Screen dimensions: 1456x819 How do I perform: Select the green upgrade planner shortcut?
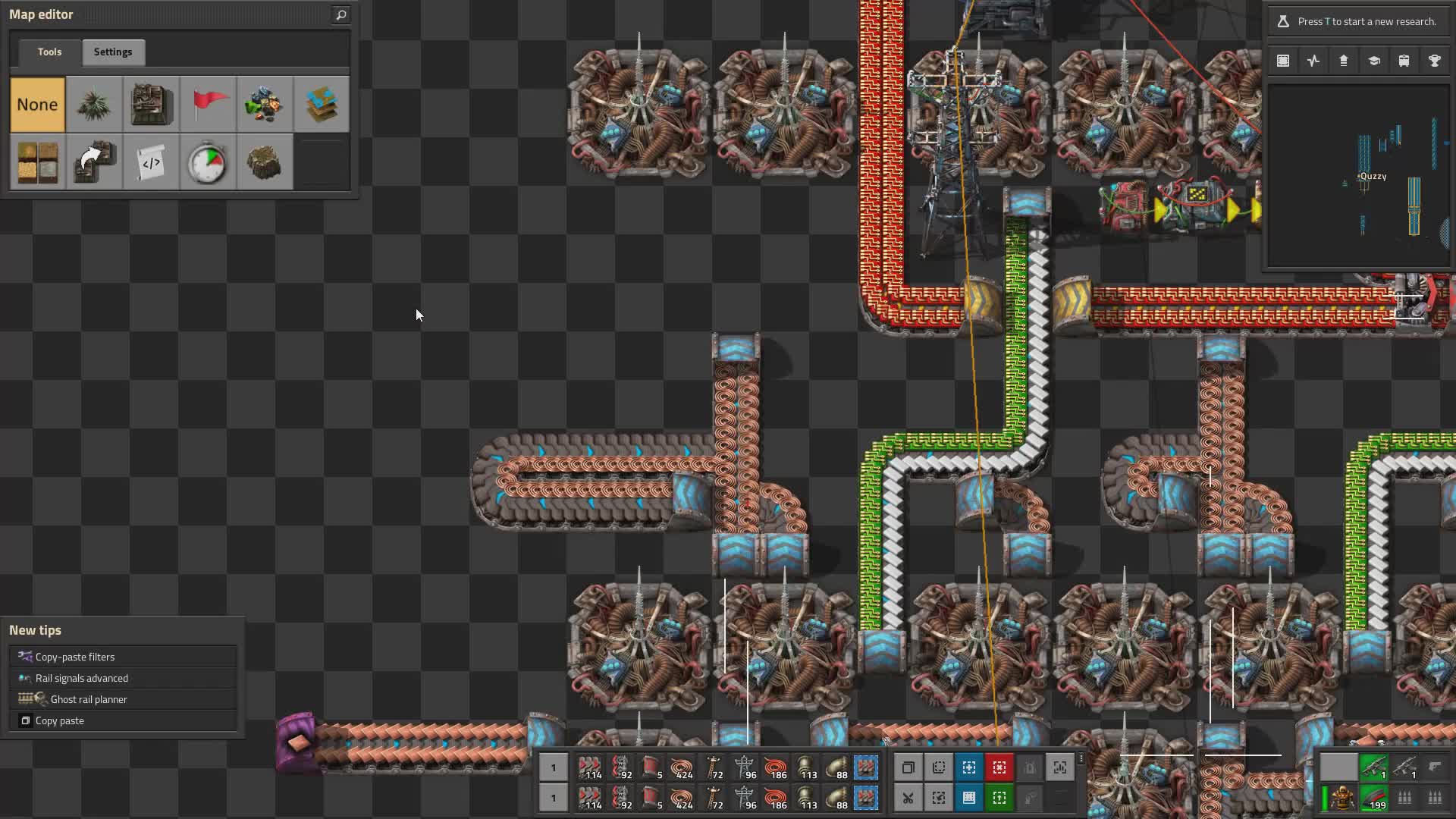coord(999,798)
